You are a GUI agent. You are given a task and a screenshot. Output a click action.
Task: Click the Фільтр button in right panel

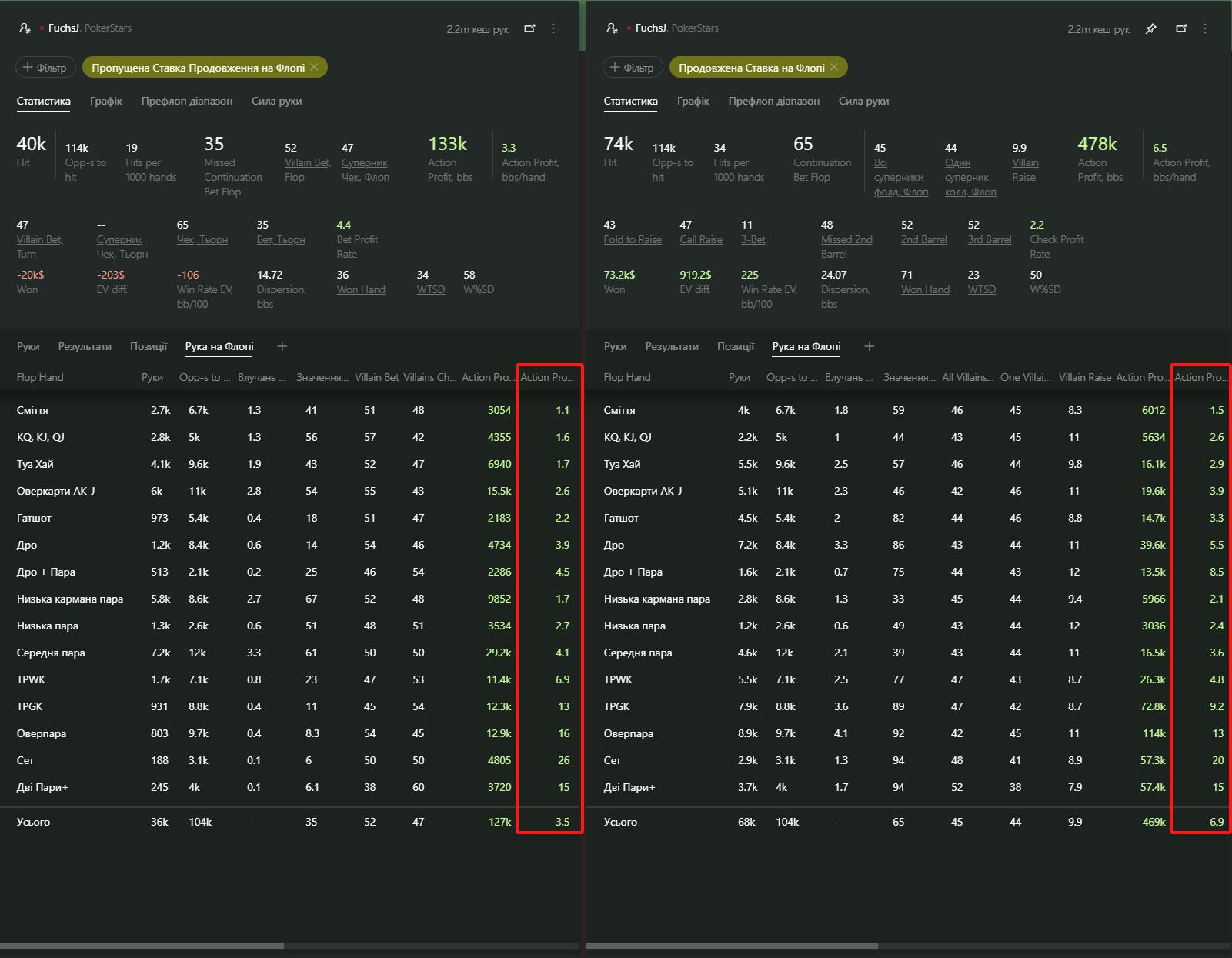(633, 68)
